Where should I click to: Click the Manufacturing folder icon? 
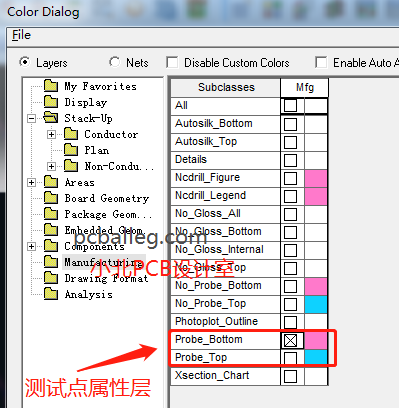pyautogui.click(x=51, y=262)
